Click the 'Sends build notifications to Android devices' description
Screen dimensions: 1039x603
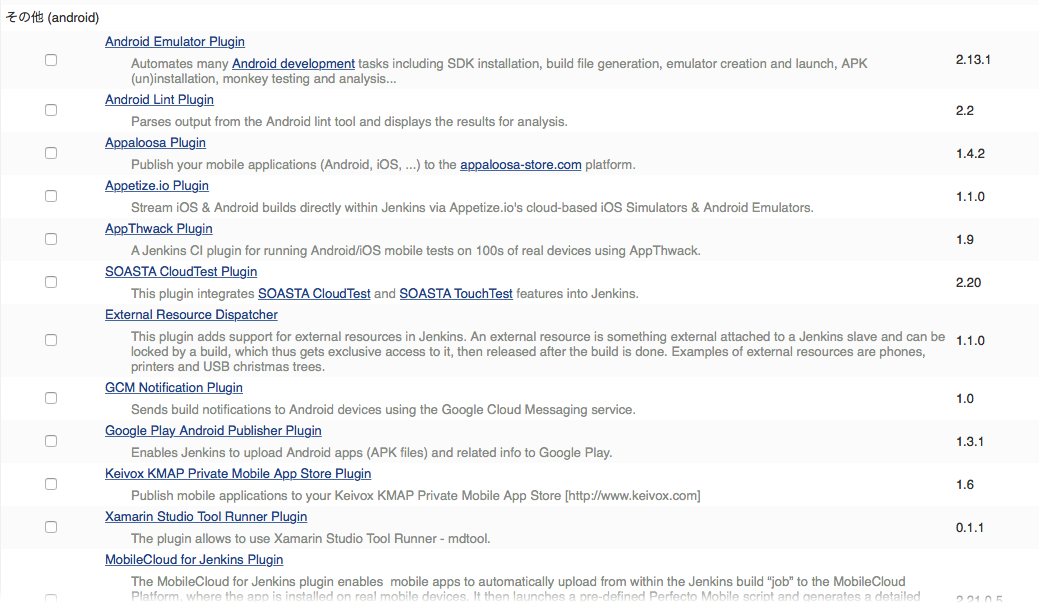click(383, 410)
